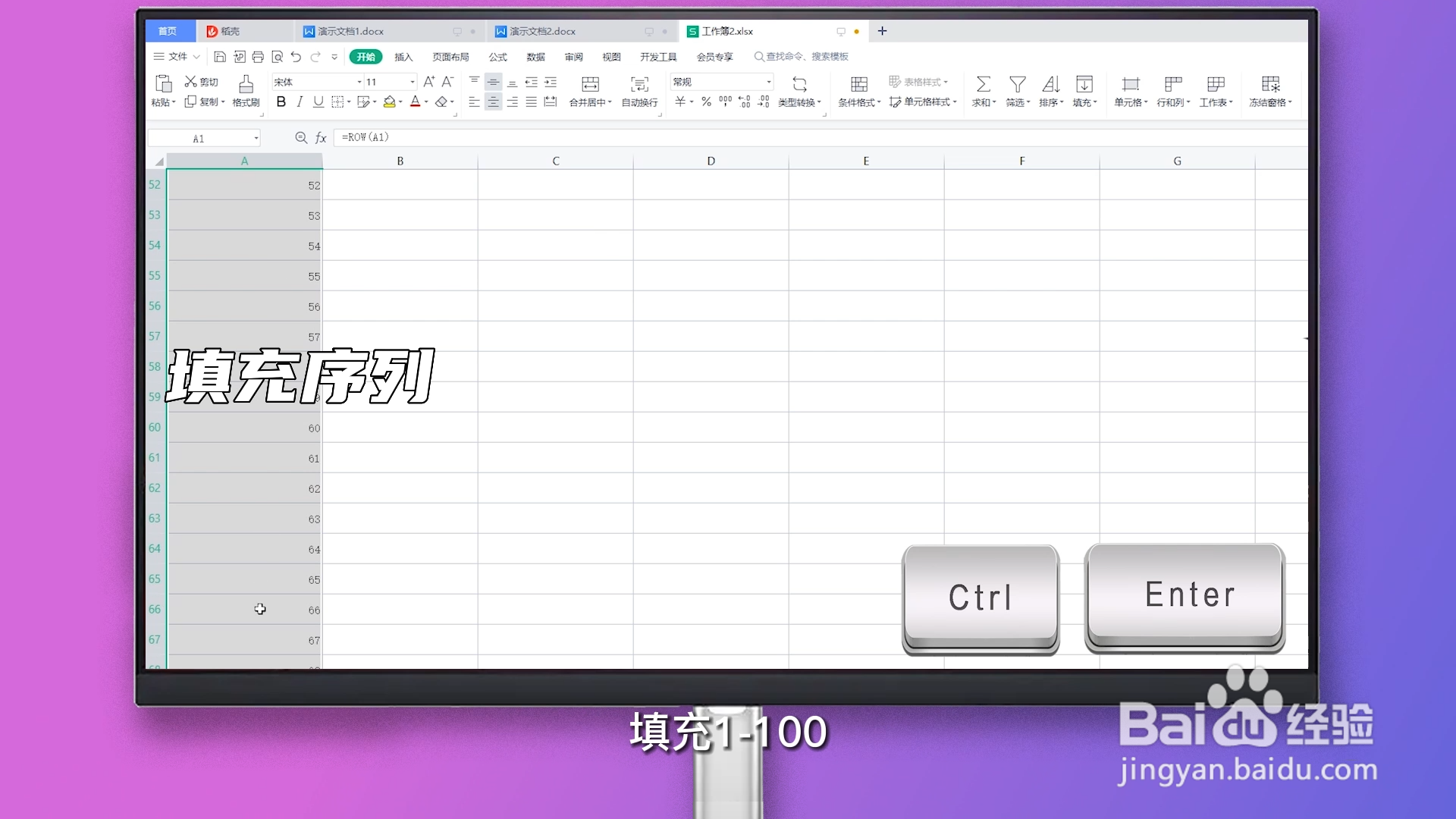Expand the number format 常规 dropdown
Screen dimensions: 1456x819
tap(767, 81)
